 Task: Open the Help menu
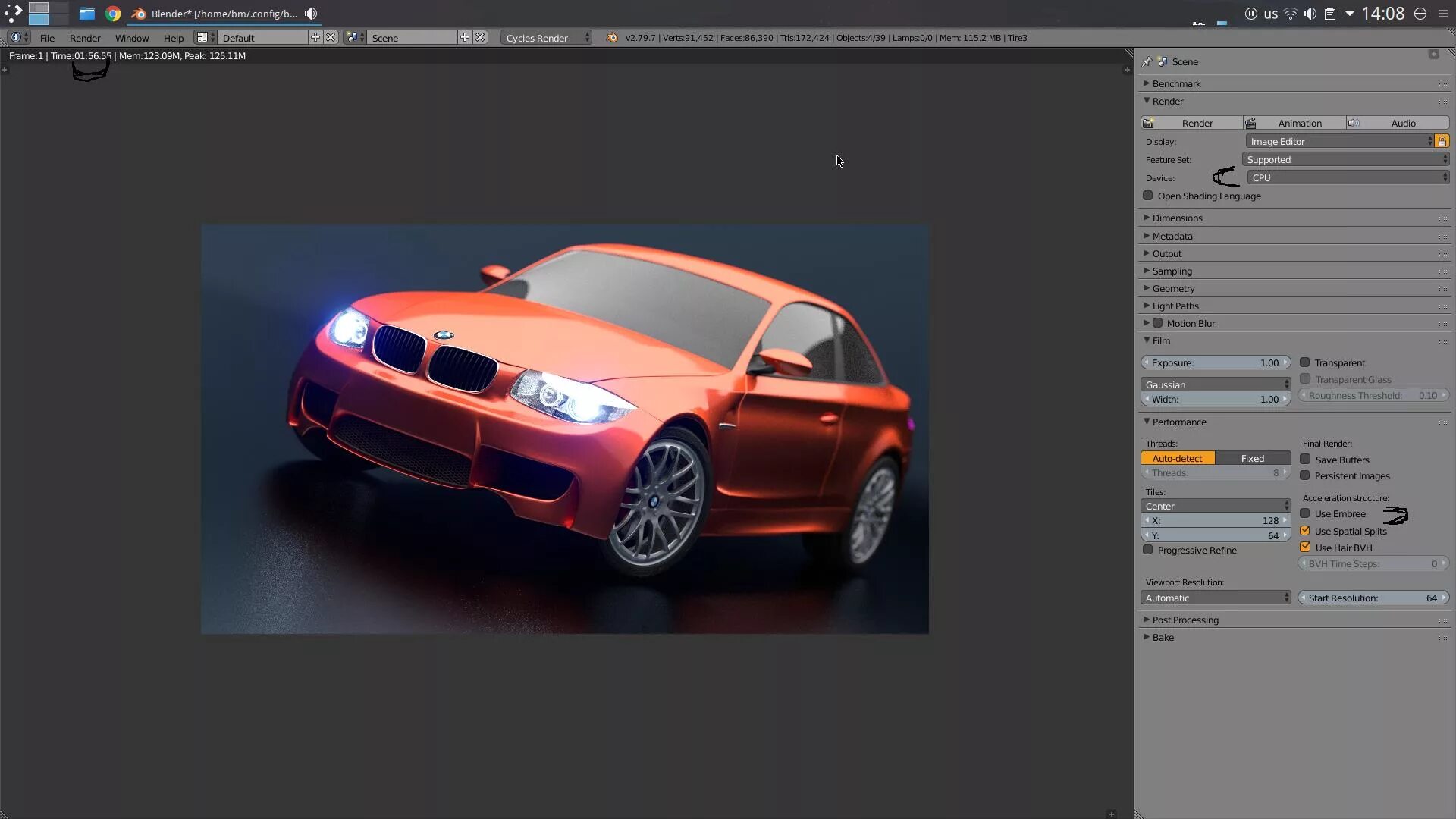[174, 38]
